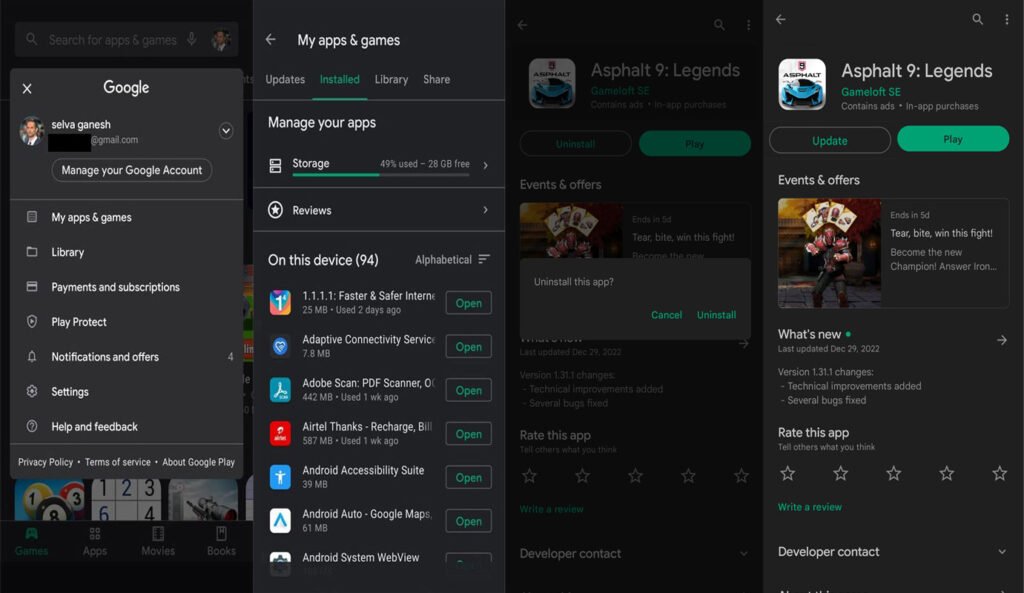
Task: Select the Share tab
Action: pyautogui.click(x=436, y=80)
